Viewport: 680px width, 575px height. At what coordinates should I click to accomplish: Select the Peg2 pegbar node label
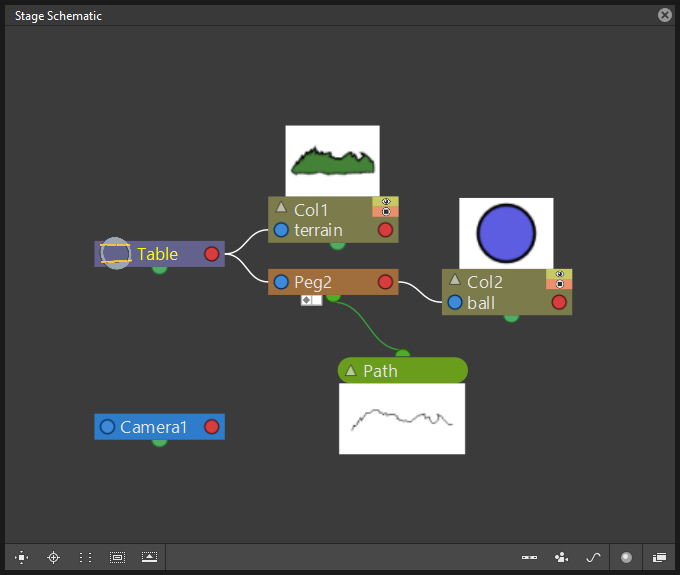[x=313, y=282]
